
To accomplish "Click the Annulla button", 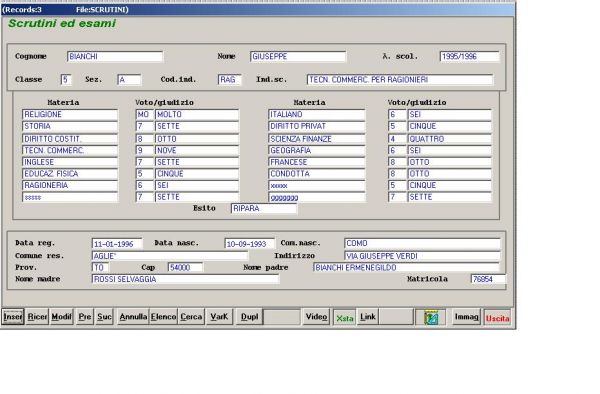I will click(x=133, y=317).
